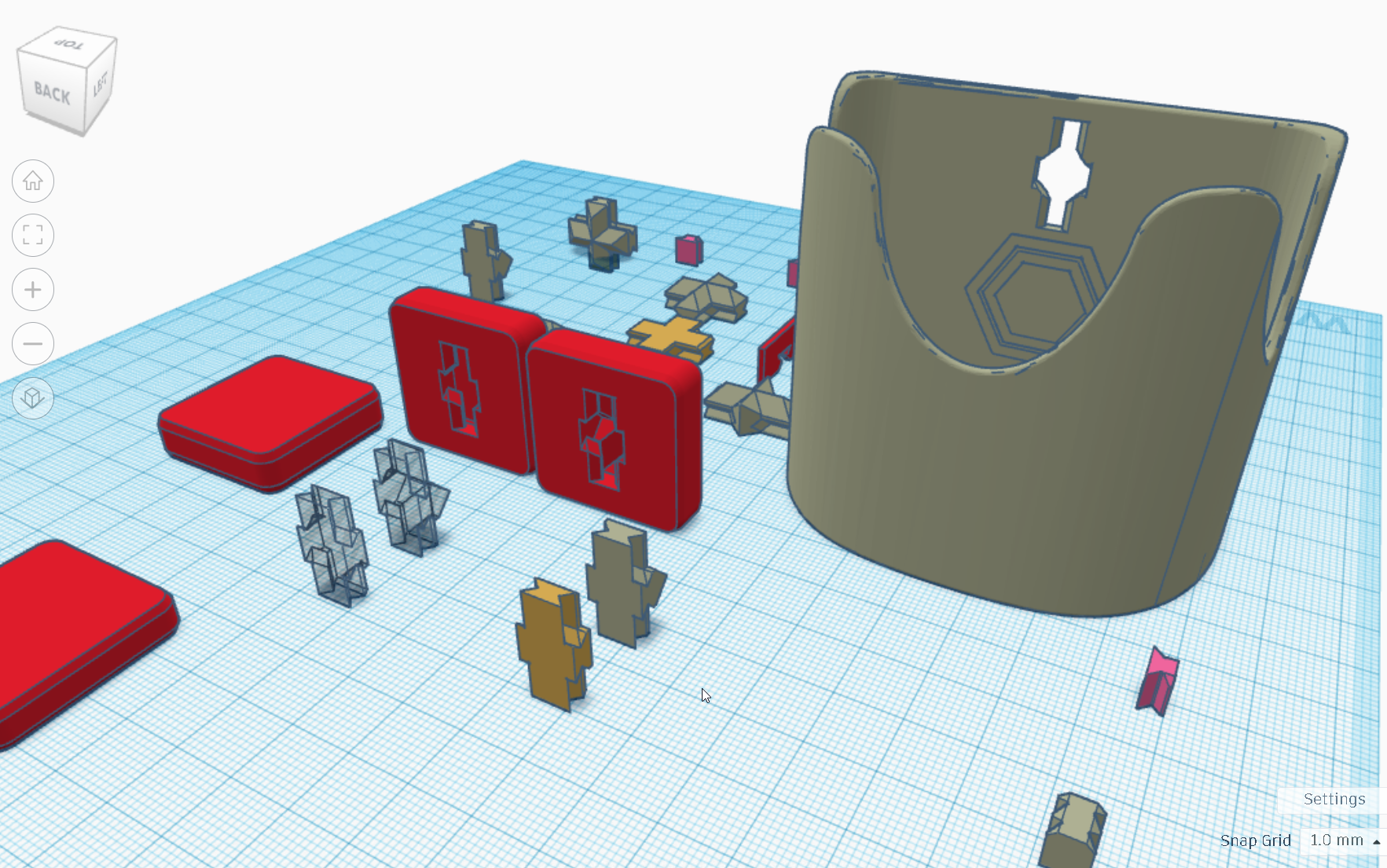Click the Fit all in view button
This screenshot has height=868, width=1387.
click(x=33, y=235)
